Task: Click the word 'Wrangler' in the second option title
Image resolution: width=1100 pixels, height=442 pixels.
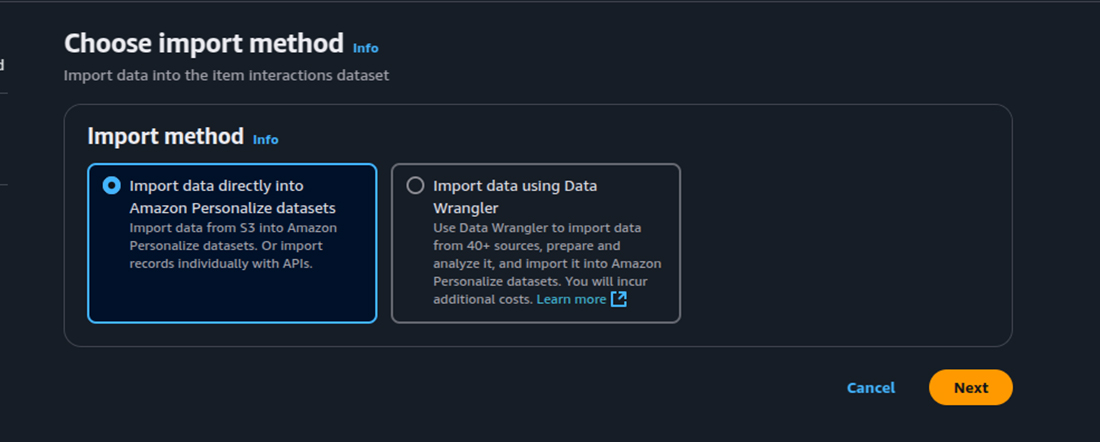Action: (466, 208)
